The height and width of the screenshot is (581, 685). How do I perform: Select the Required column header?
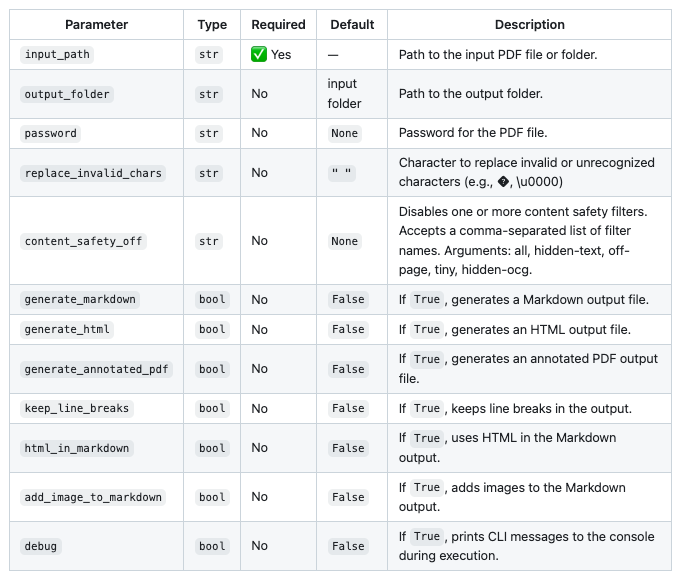278,25
